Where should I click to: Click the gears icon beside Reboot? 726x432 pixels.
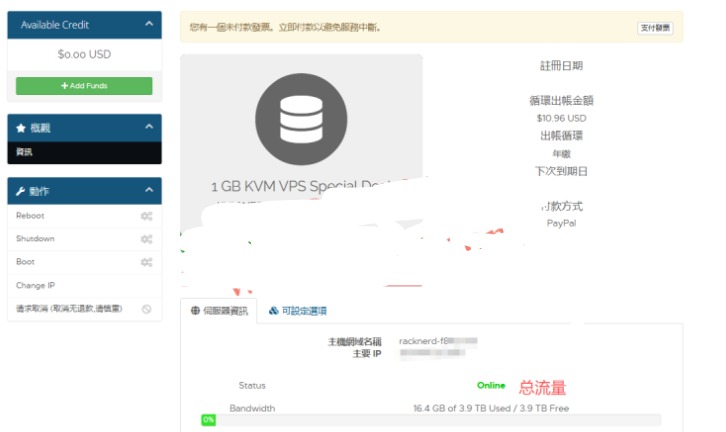tap(146, 216)
